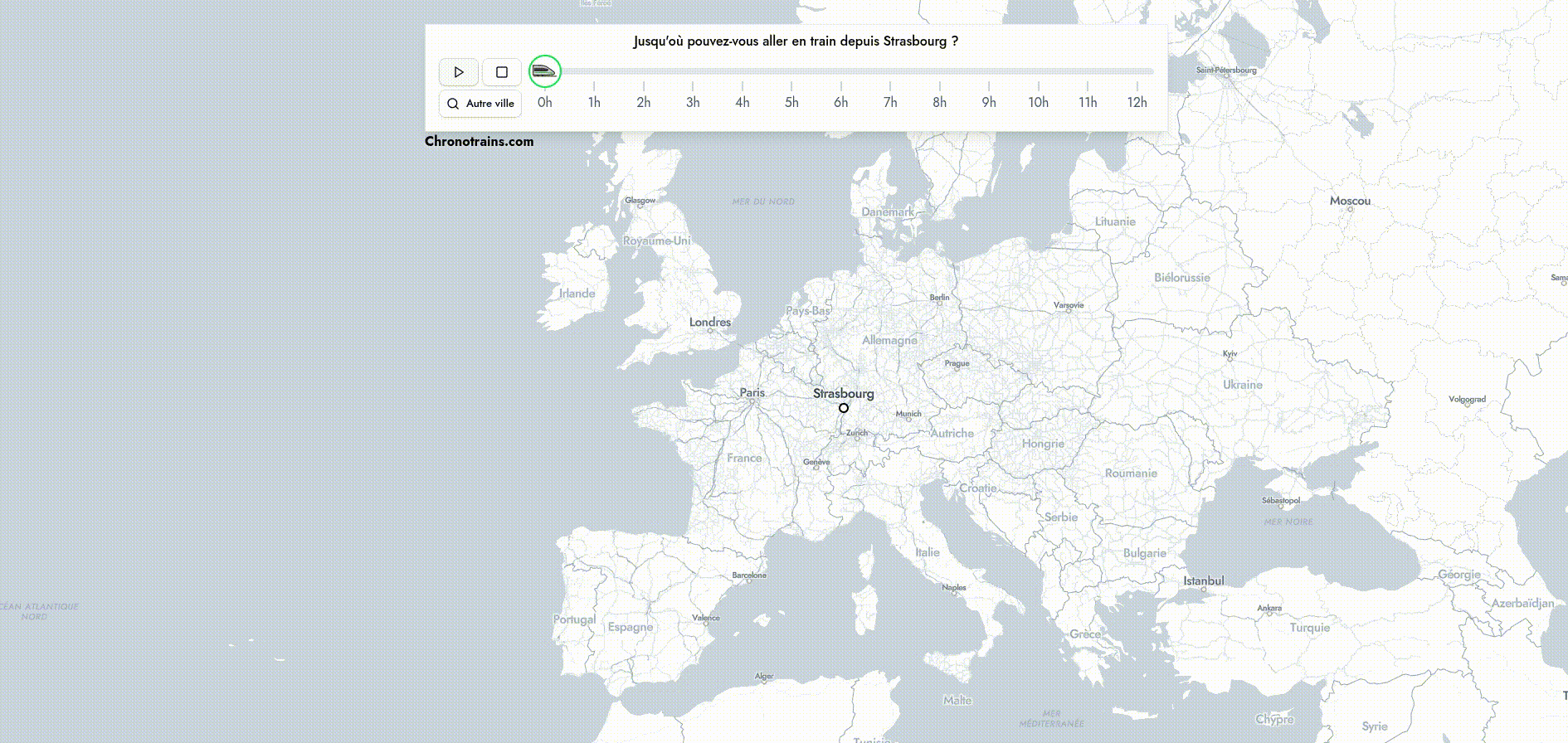
Task: Select the 12h maximum travel time
Action: pyautogui.click(x=1137, y=101)
